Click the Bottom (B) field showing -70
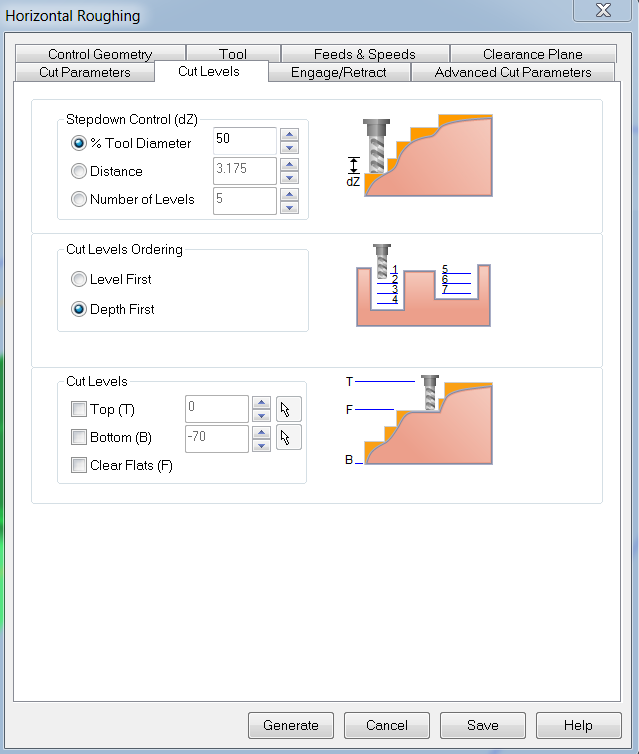Image resolution: width=639 pixels, height=754 pixels. pyautogui.click(x=217, y=439)
